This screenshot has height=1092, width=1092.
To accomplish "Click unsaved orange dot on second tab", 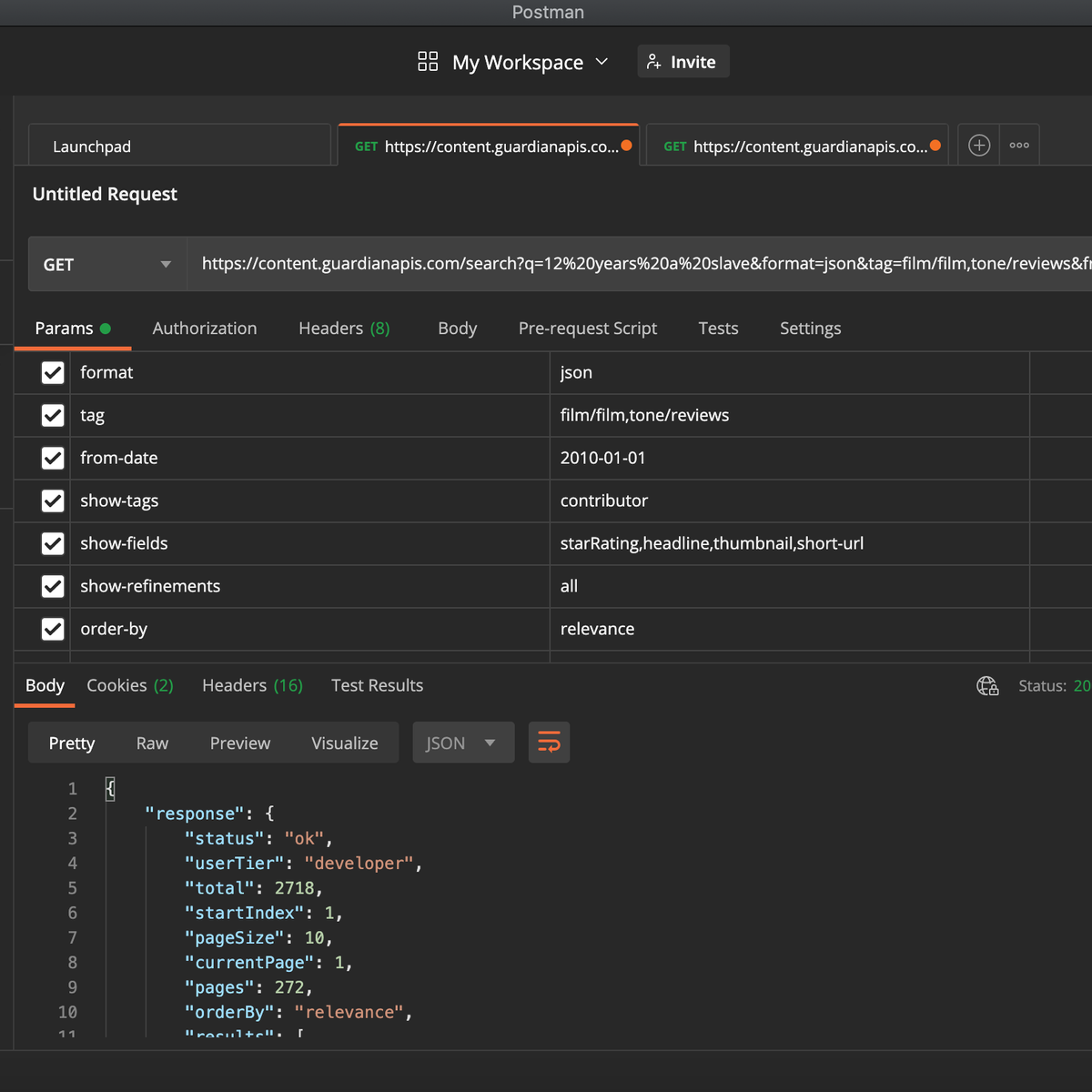I will click(x=626, y=146).
